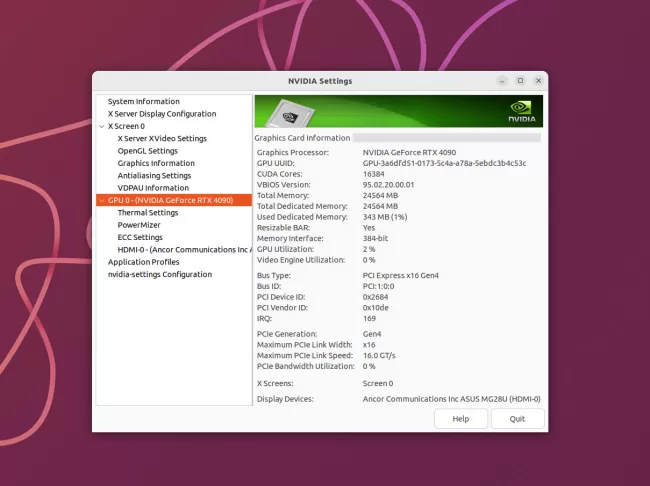650x486 pixels.
Task: Click Maximum PCIe Link Speed 16.0 GT/s
Action: tap(379, 355)
